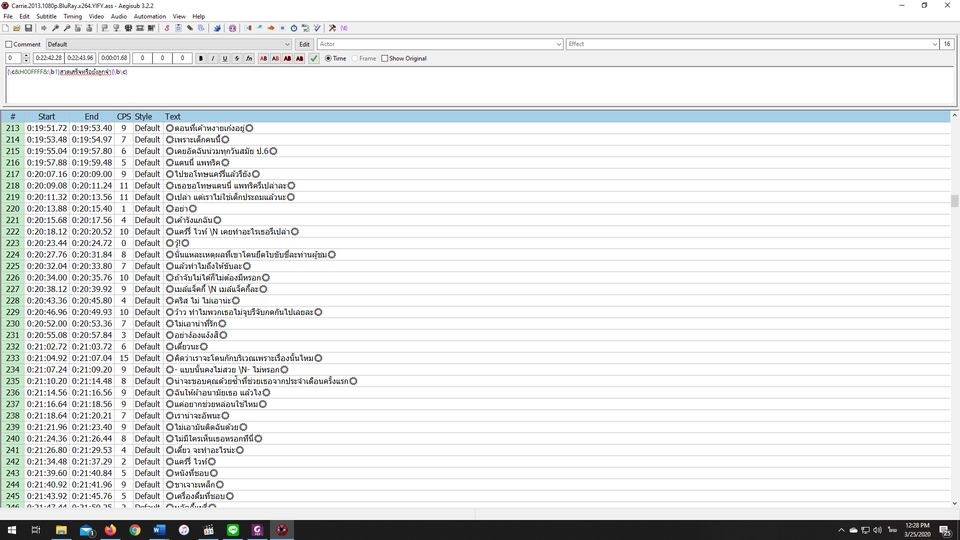Click the subtitle grid vertical scrollbar thumb
The height and width of the screenshot is (540, 960).
pyautogui.click(x=954, y=201)
